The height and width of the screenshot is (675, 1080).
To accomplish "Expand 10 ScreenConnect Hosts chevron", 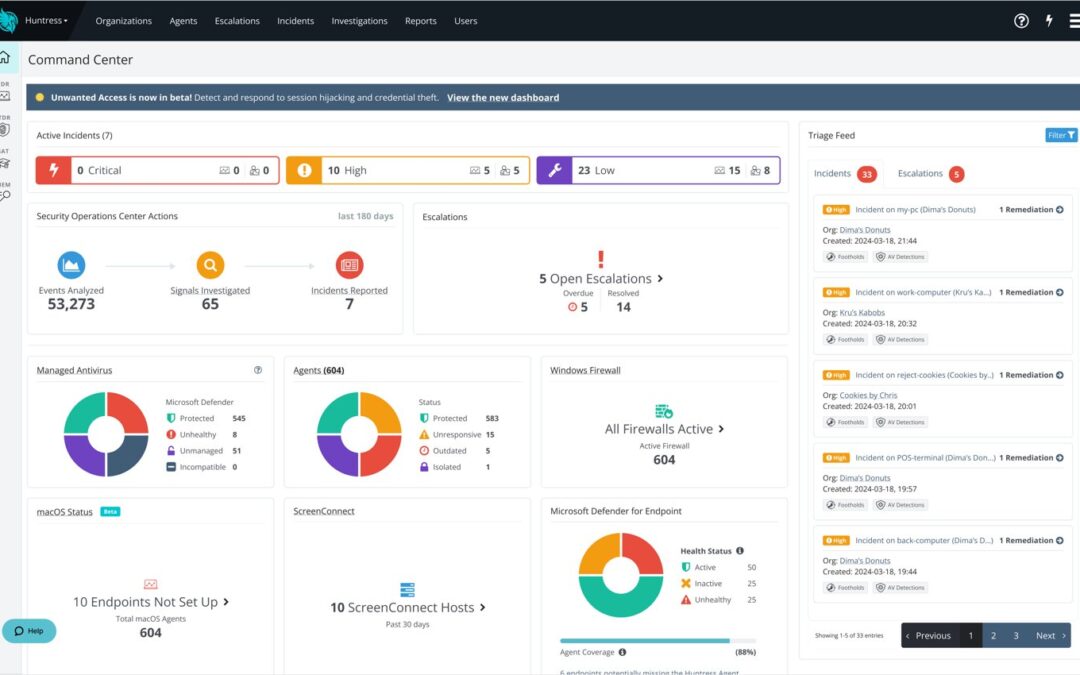I will pos(482,608).
